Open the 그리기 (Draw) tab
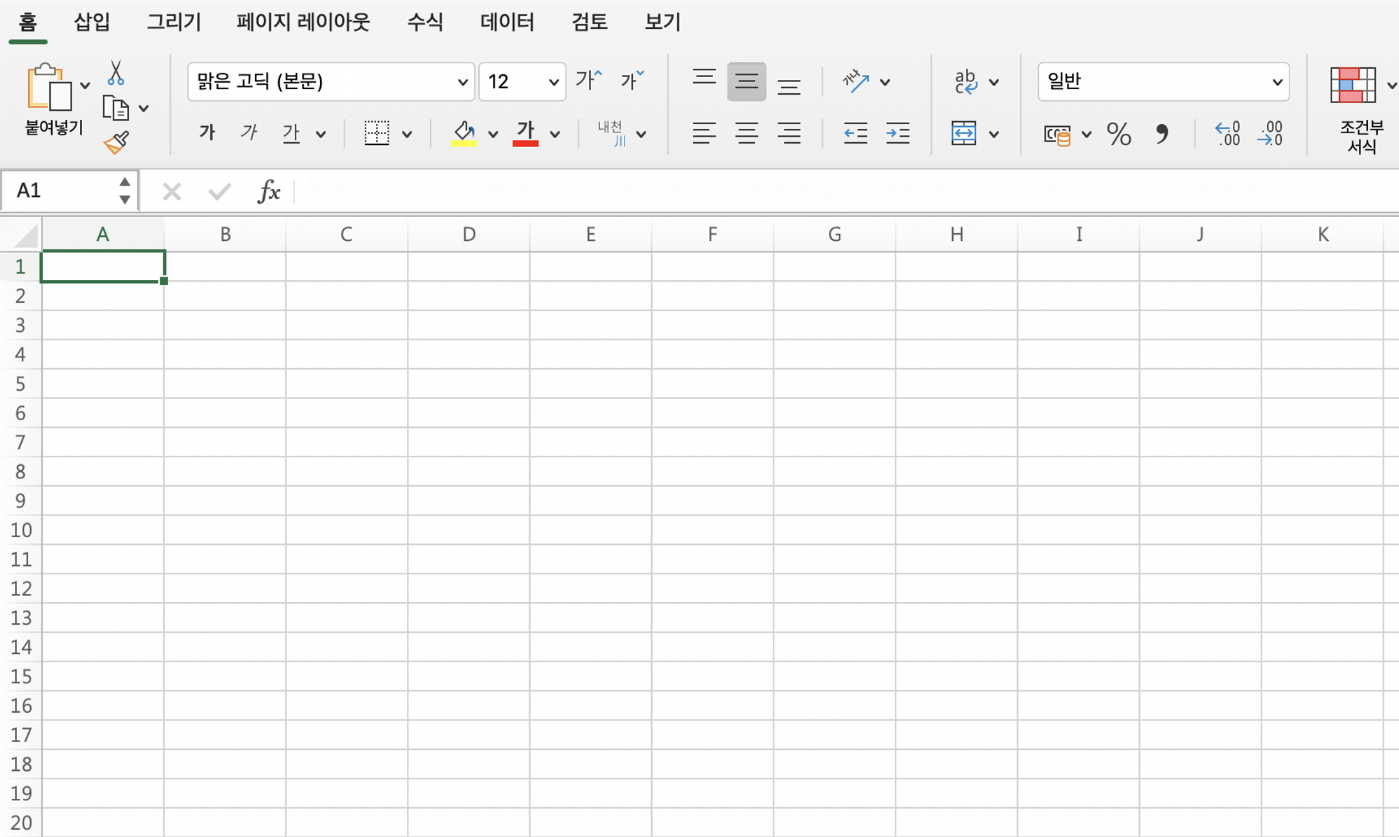Image resolution: width=1399 pixels, height=837 pixels. point(174,21)
